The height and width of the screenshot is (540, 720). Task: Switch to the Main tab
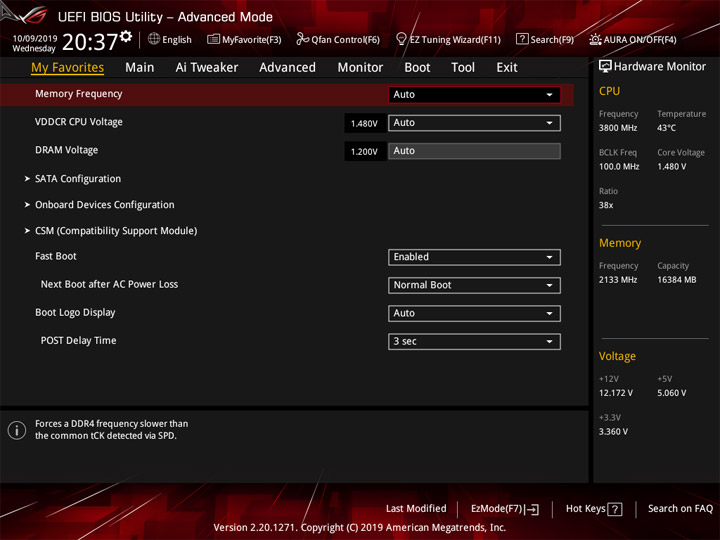click(x=140, y=68)
